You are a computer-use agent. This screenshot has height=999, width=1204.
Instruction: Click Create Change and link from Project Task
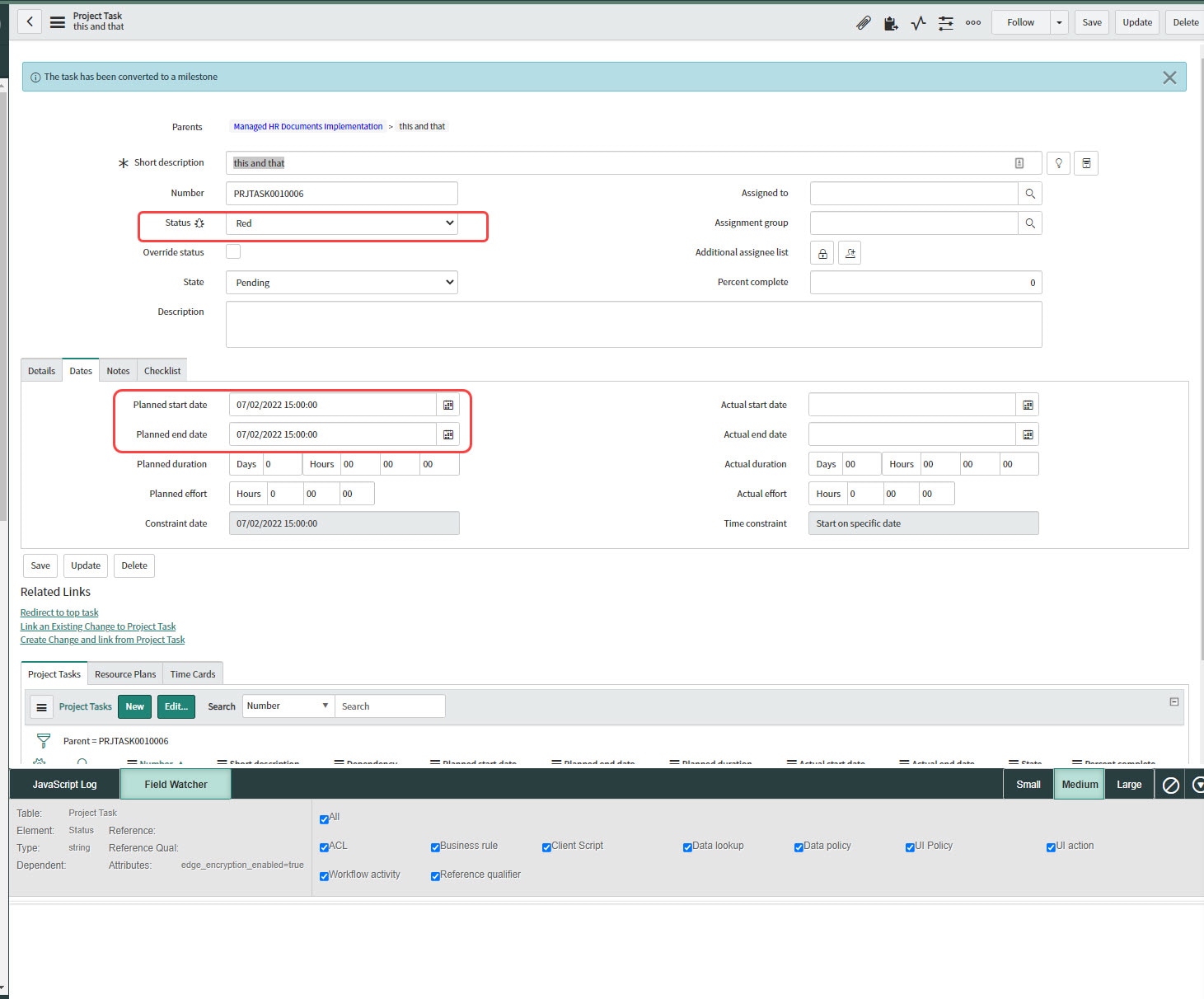[x=102, y=640]
